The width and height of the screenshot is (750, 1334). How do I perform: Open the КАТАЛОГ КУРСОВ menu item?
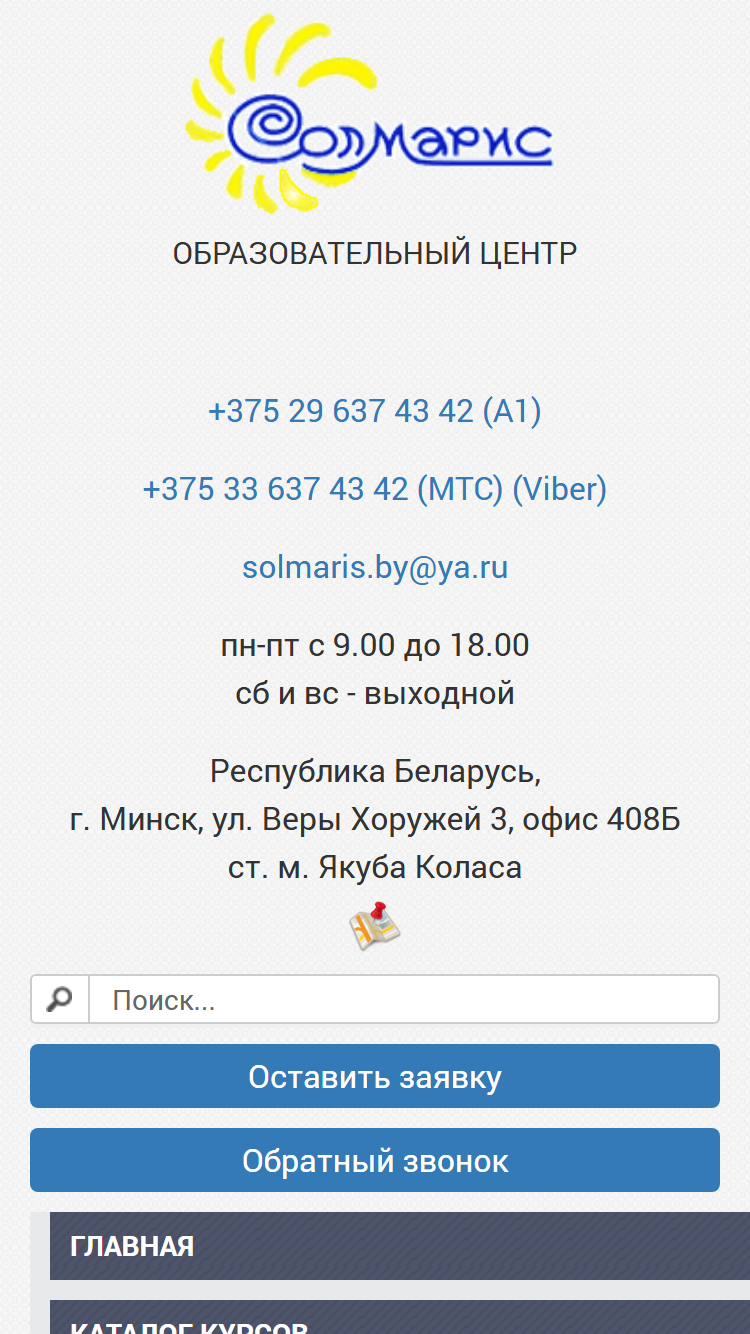[400, 1317]
